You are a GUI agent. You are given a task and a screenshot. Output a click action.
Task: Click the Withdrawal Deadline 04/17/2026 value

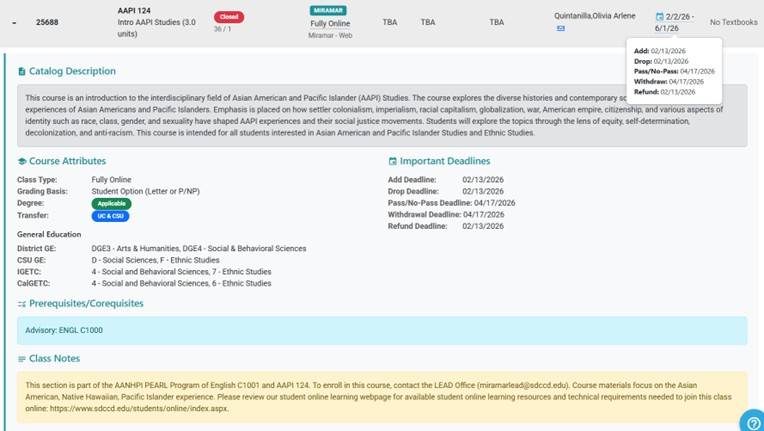tap(486, 215)
